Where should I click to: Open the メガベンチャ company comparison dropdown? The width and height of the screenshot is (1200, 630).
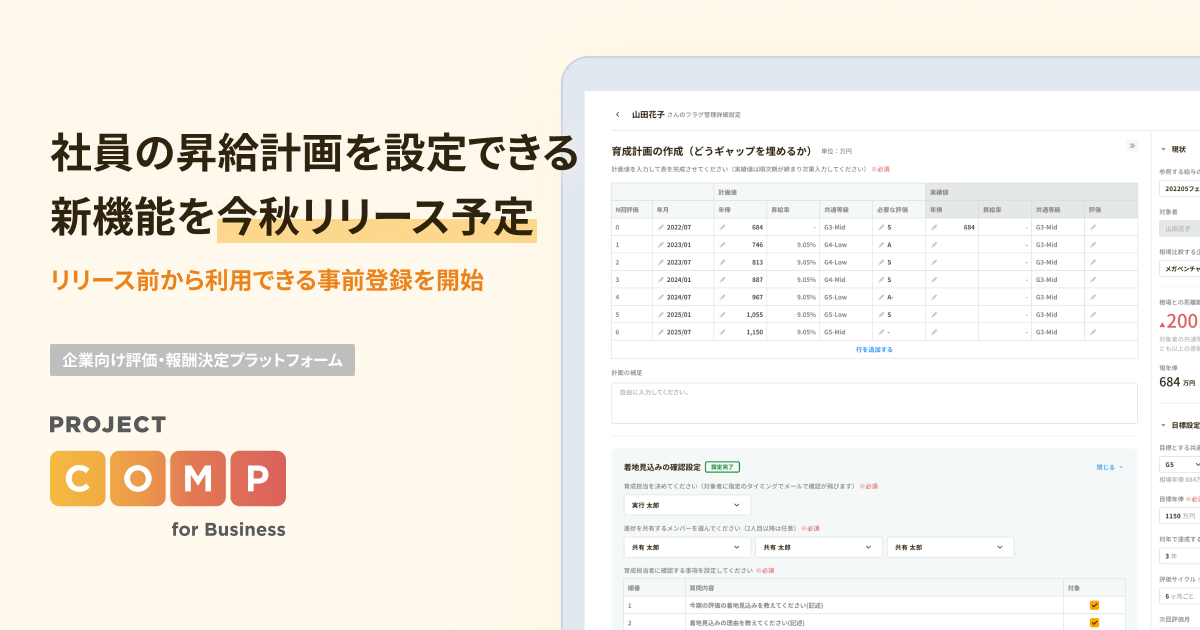(1179, 268)
